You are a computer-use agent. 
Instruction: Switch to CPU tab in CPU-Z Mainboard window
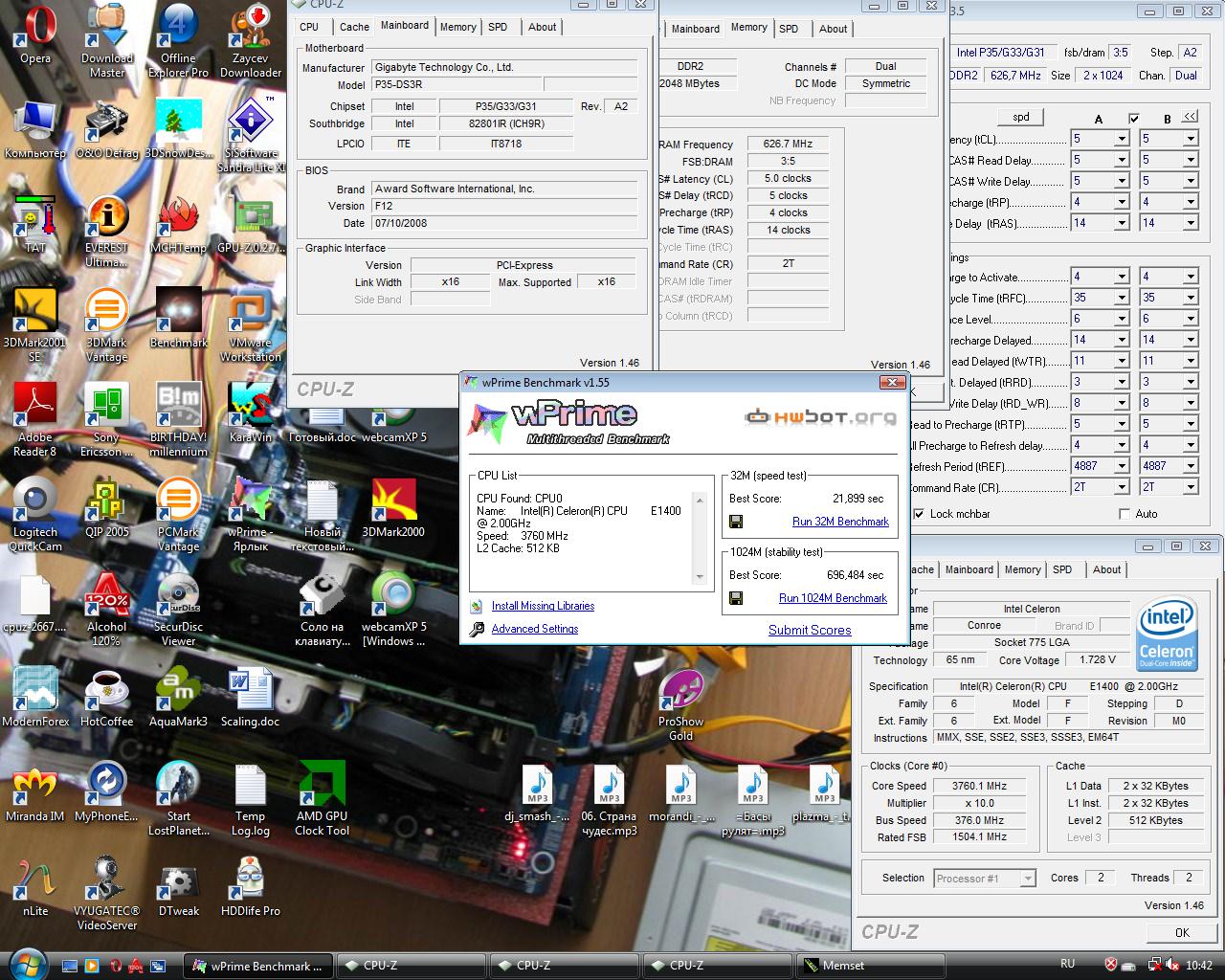(309, 27)
